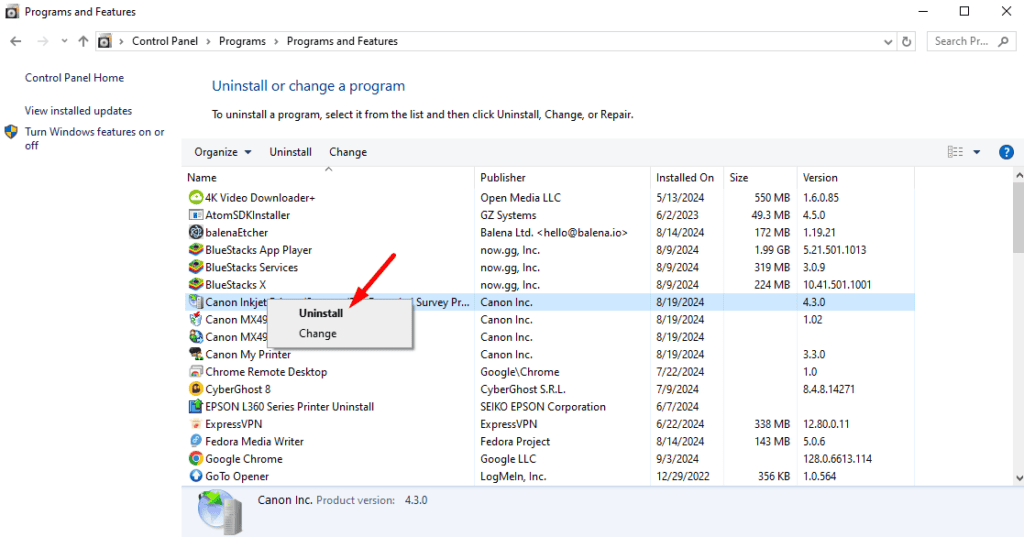Open the recent locations dropdown arrow

point(64,41)
